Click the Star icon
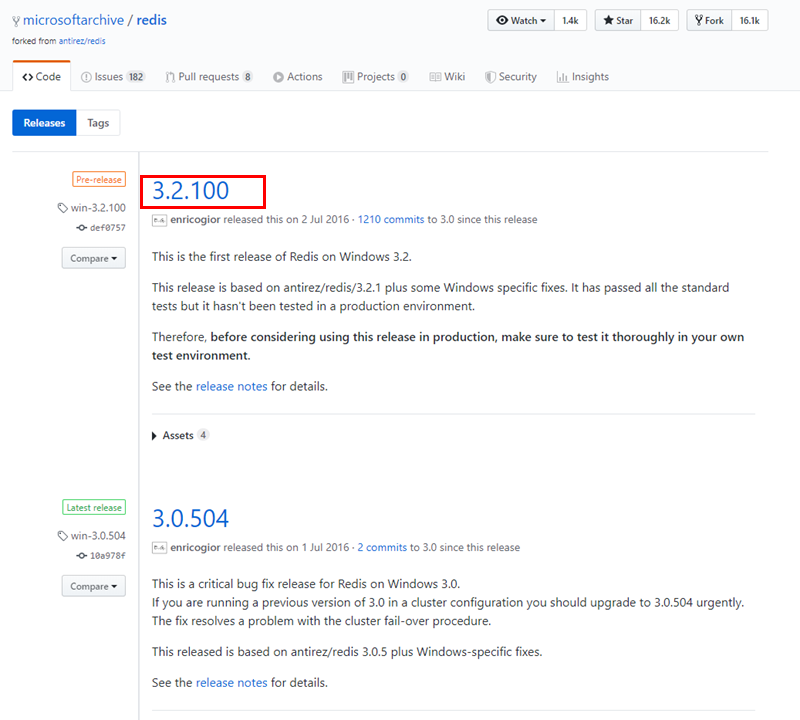The width and height of the screenshot is (800, 720). [608, 20]
